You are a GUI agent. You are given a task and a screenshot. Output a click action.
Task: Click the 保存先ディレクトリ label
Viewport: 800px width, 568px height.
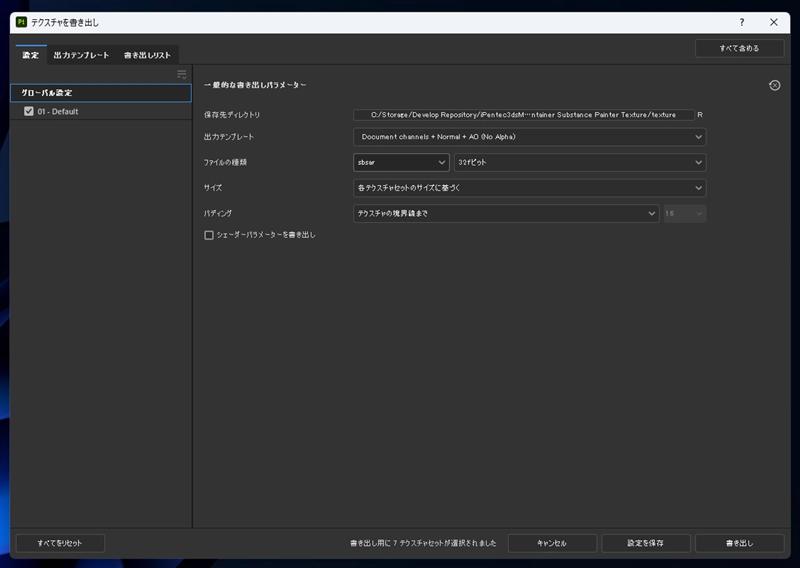click(232, 115)
